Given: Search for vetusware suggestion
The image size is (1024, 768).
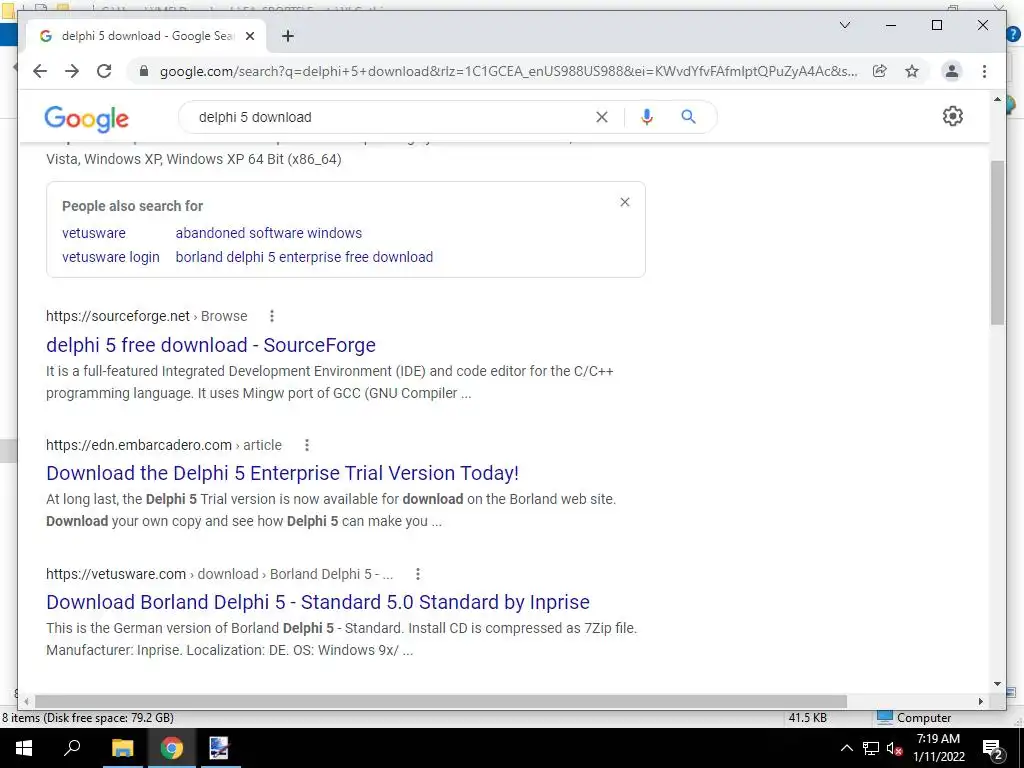Looking at the screenshot, I should point(93,233).
